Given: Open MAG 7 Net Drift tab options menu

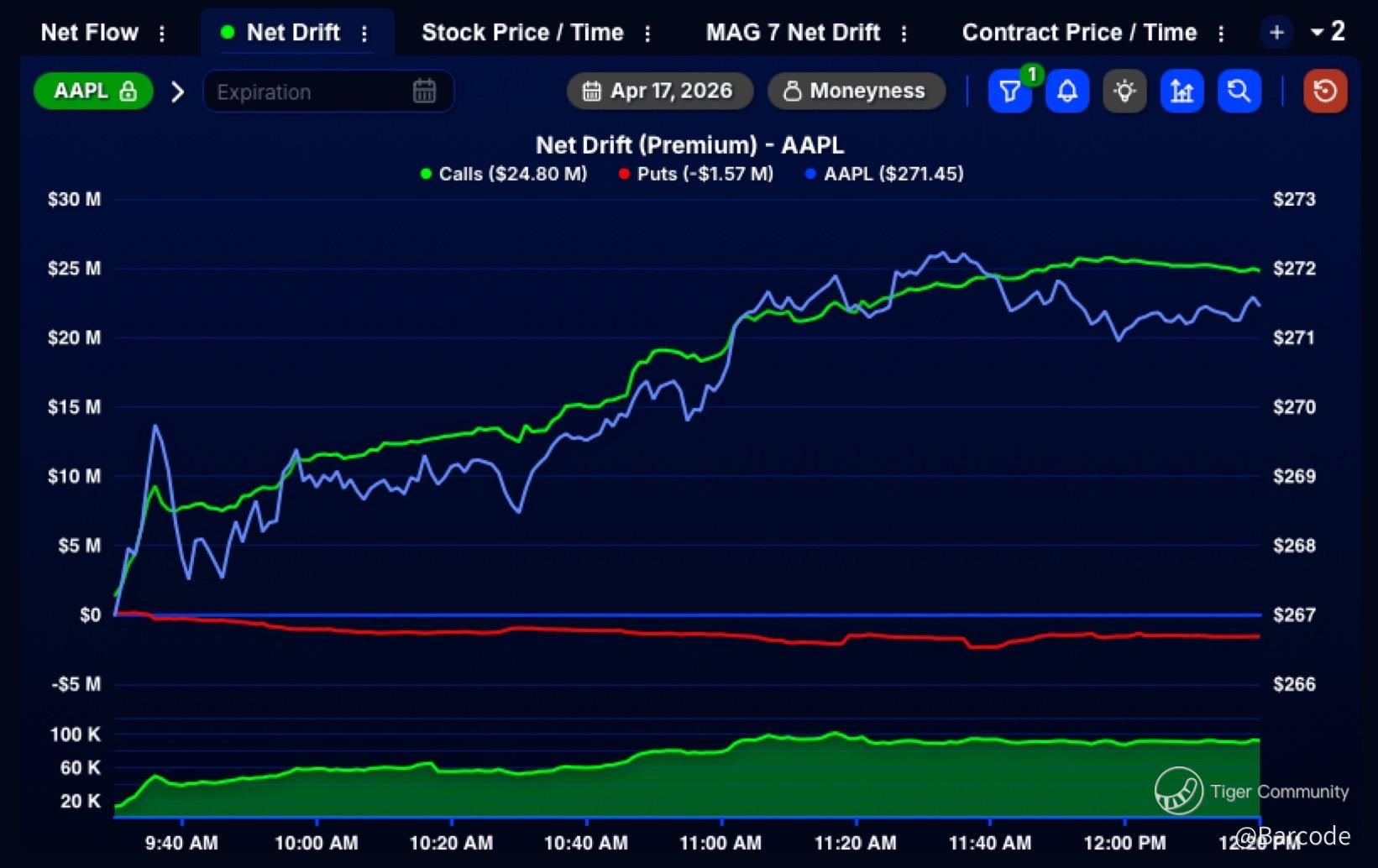Looking at the screenshot, I should click(904, 34).
